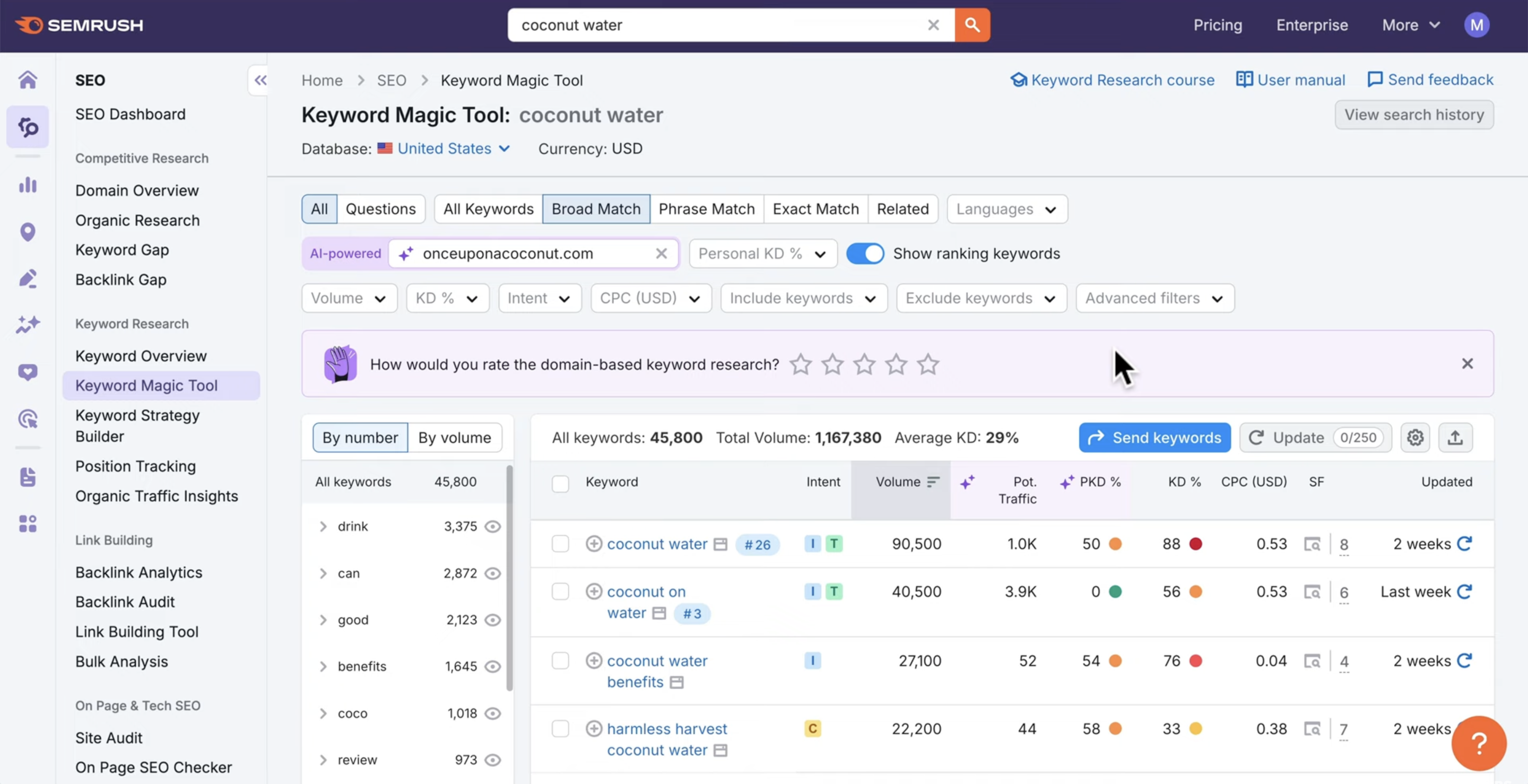This screenshot has height=784, width=1528.
Task: Open Keyword Overview in sidebar
Action: (141, 356)
